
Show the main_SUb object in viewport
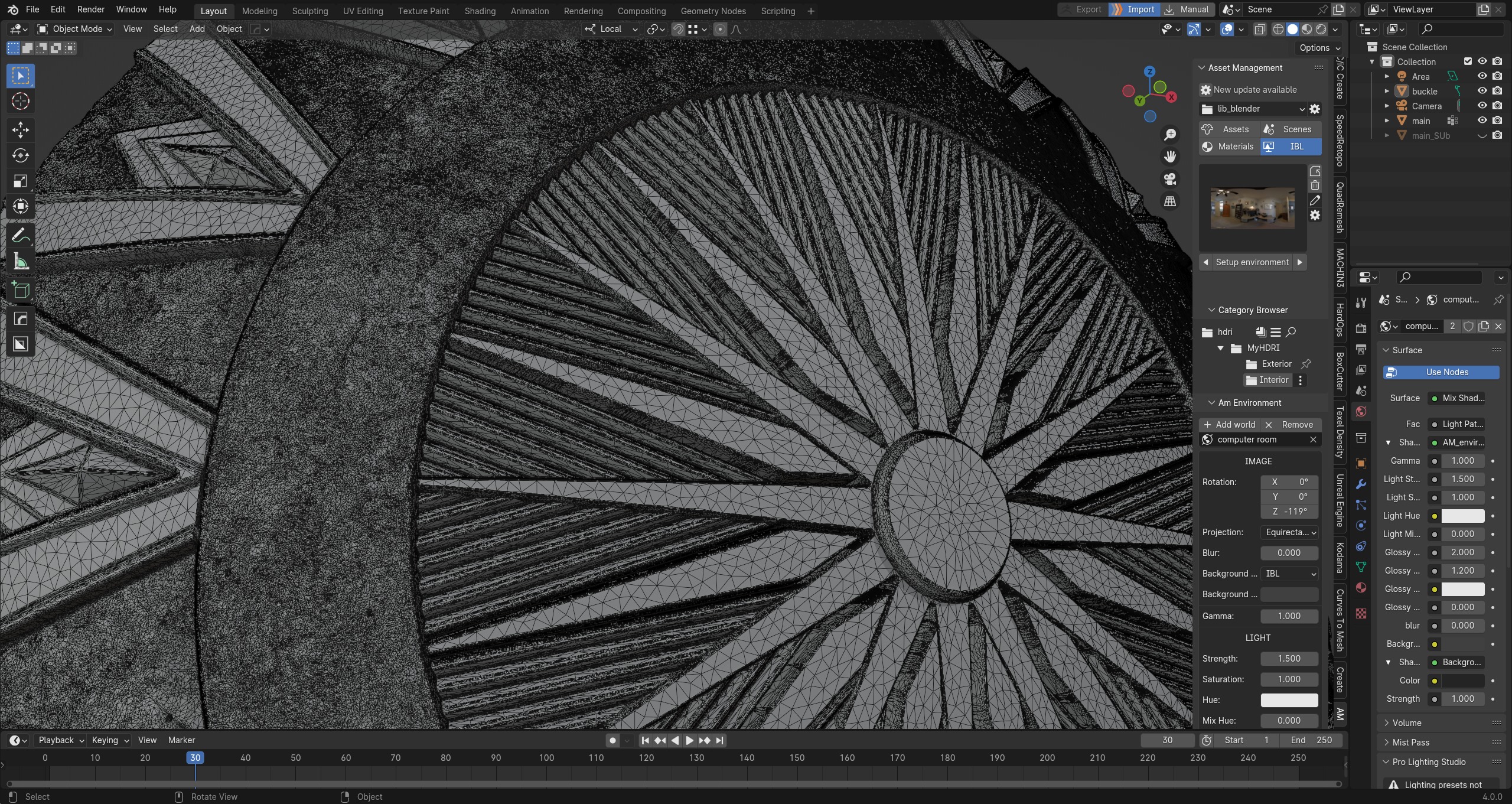coord(1482,135)
